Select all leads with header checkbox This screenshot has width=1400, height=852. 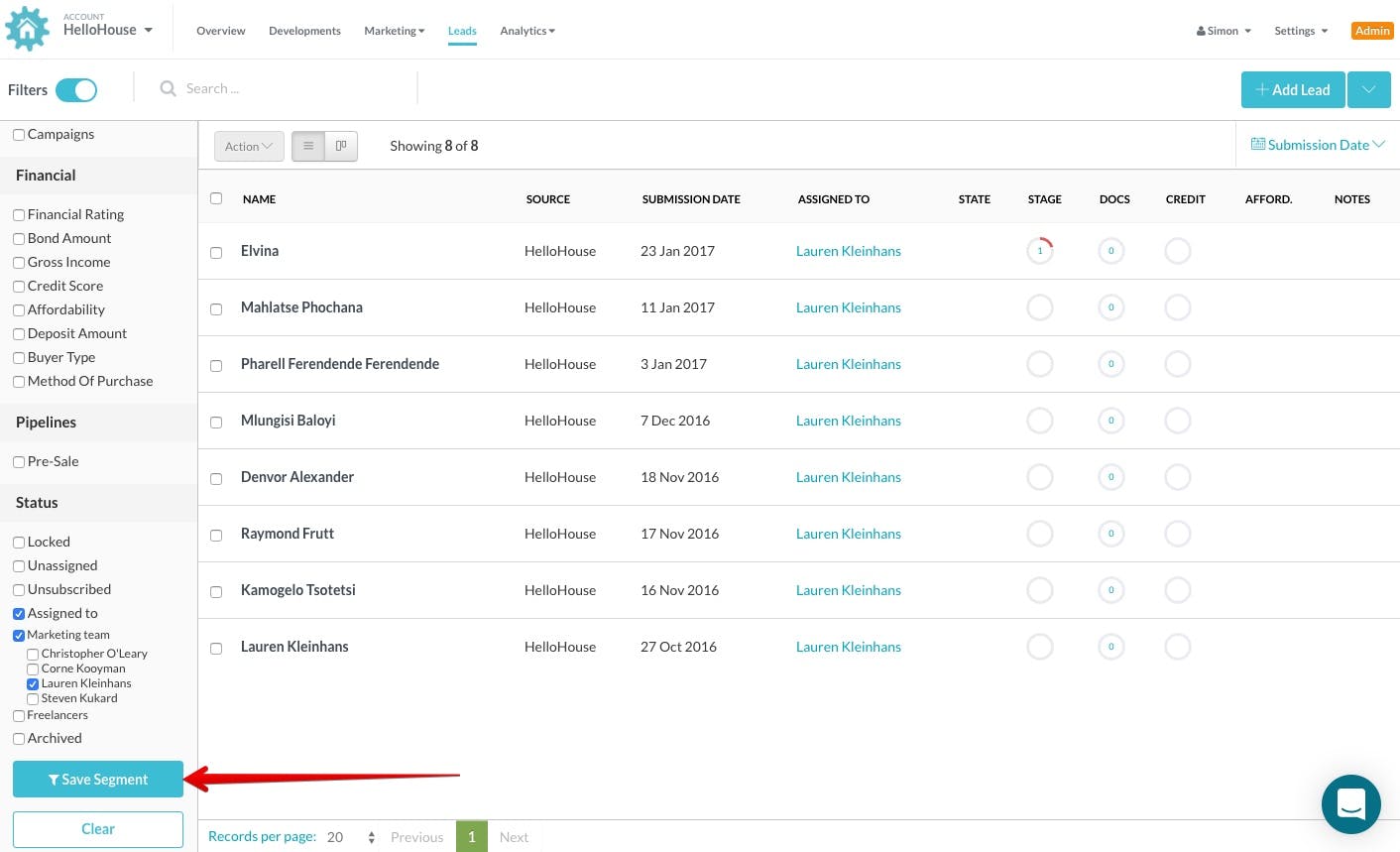216,198
